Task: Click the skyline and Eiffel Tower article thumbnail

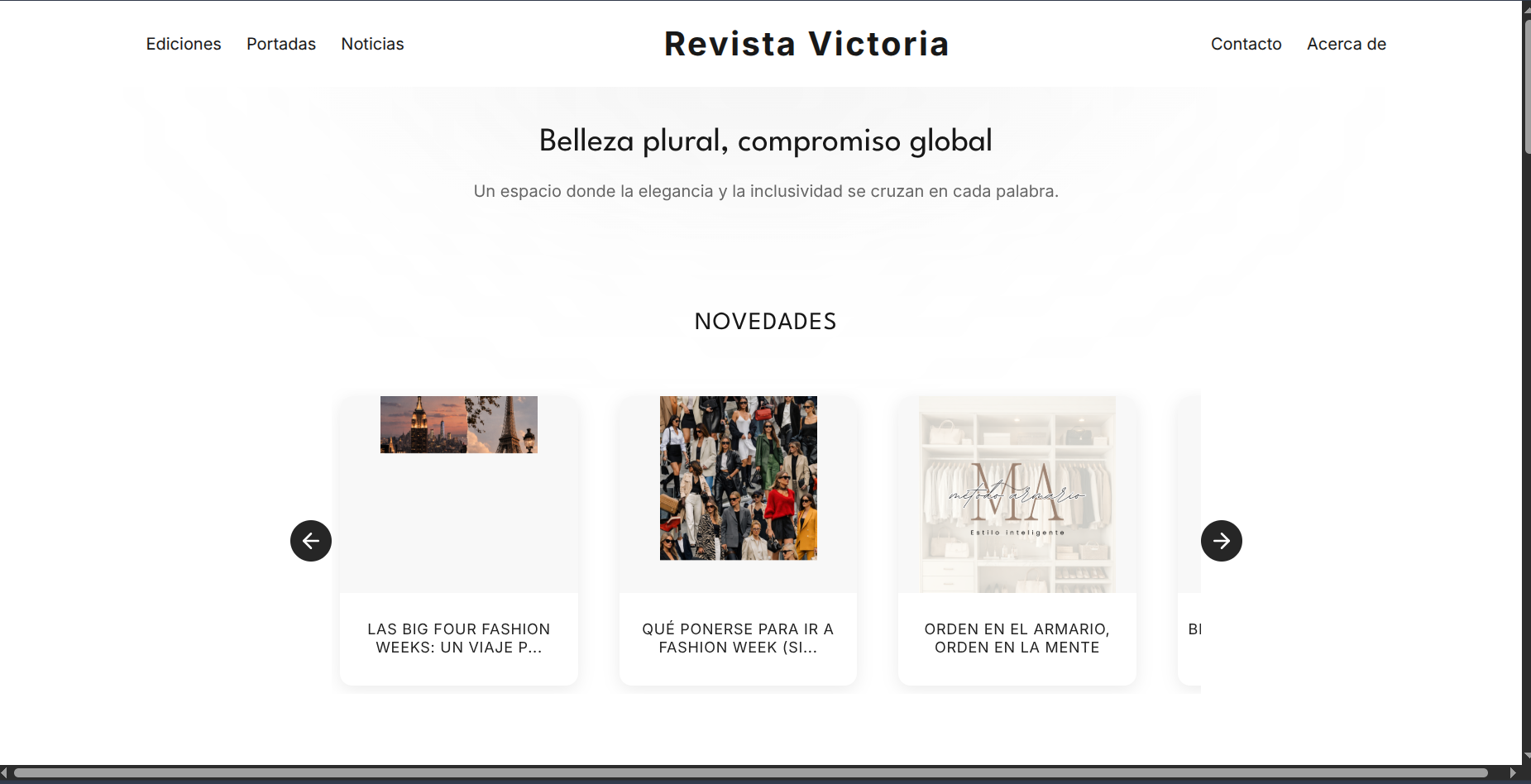Action: (459, 424)
